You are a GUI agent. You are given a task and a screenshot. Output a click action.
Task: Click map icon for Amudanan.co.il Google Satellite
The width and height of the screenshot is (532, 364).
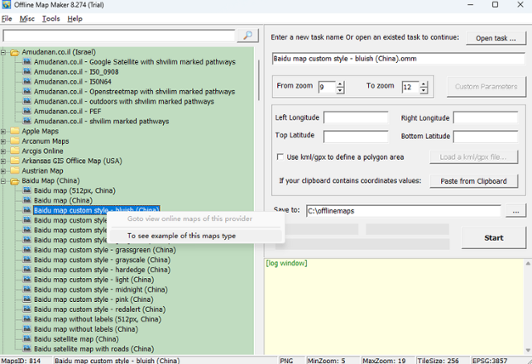click(x=27, y=62)
